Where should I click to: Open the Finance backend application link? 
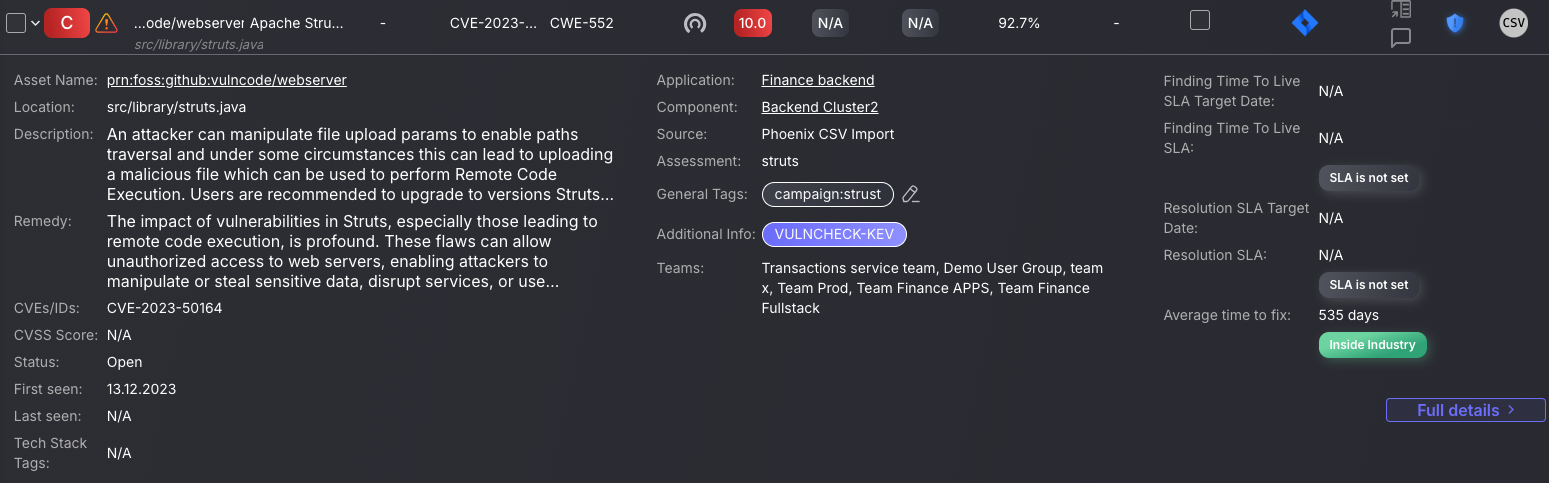point(818,80)
